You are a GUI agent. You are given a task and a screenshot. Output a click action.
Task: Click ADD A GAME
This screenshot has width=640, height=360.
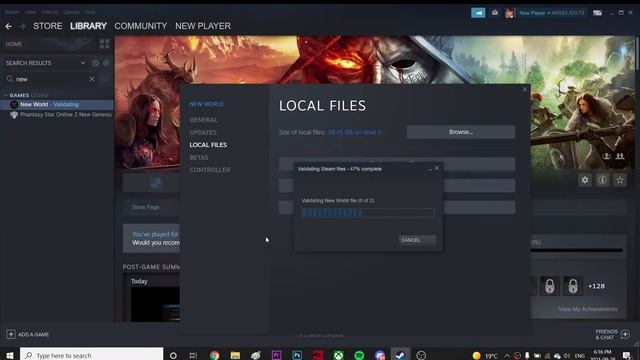pyautogui.click(x=28, y=334)
